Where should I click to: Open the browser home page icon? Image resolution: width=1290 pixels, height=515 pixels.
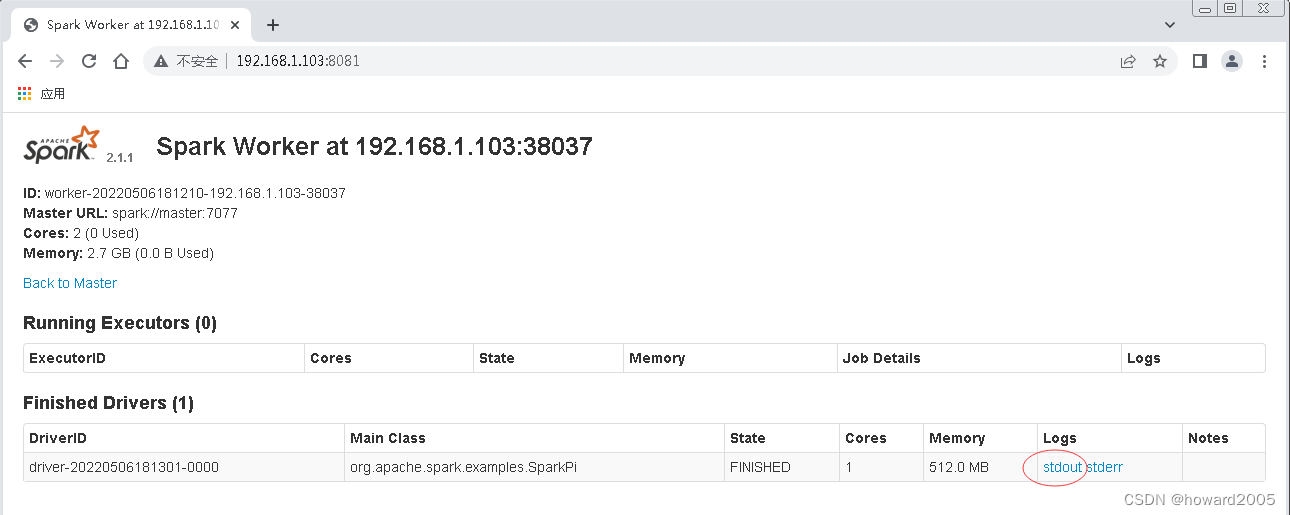click(x=121, y=61)
